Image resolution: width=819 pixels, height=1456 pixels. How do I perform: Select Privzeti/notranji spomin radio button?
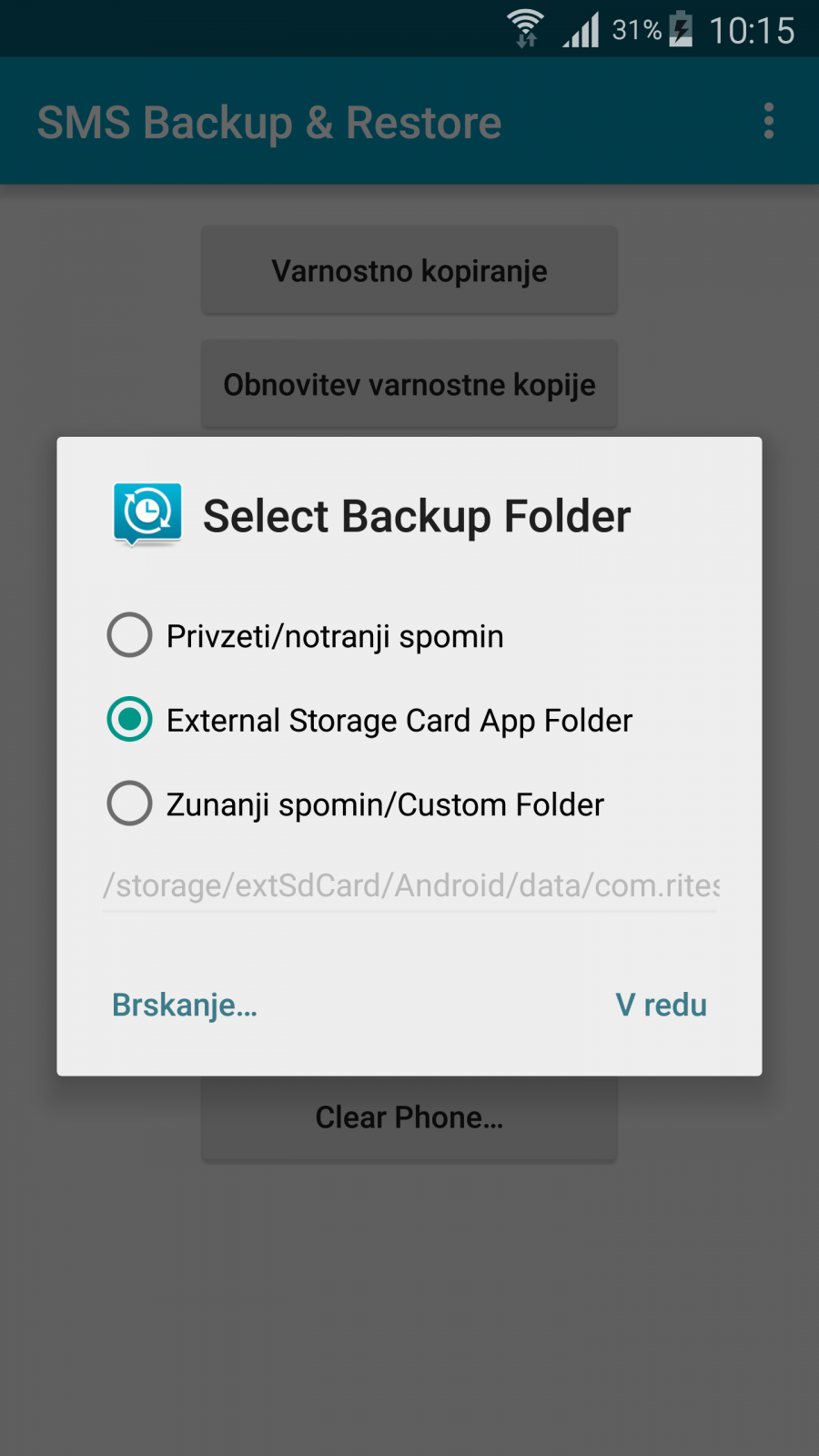[130, 635]
